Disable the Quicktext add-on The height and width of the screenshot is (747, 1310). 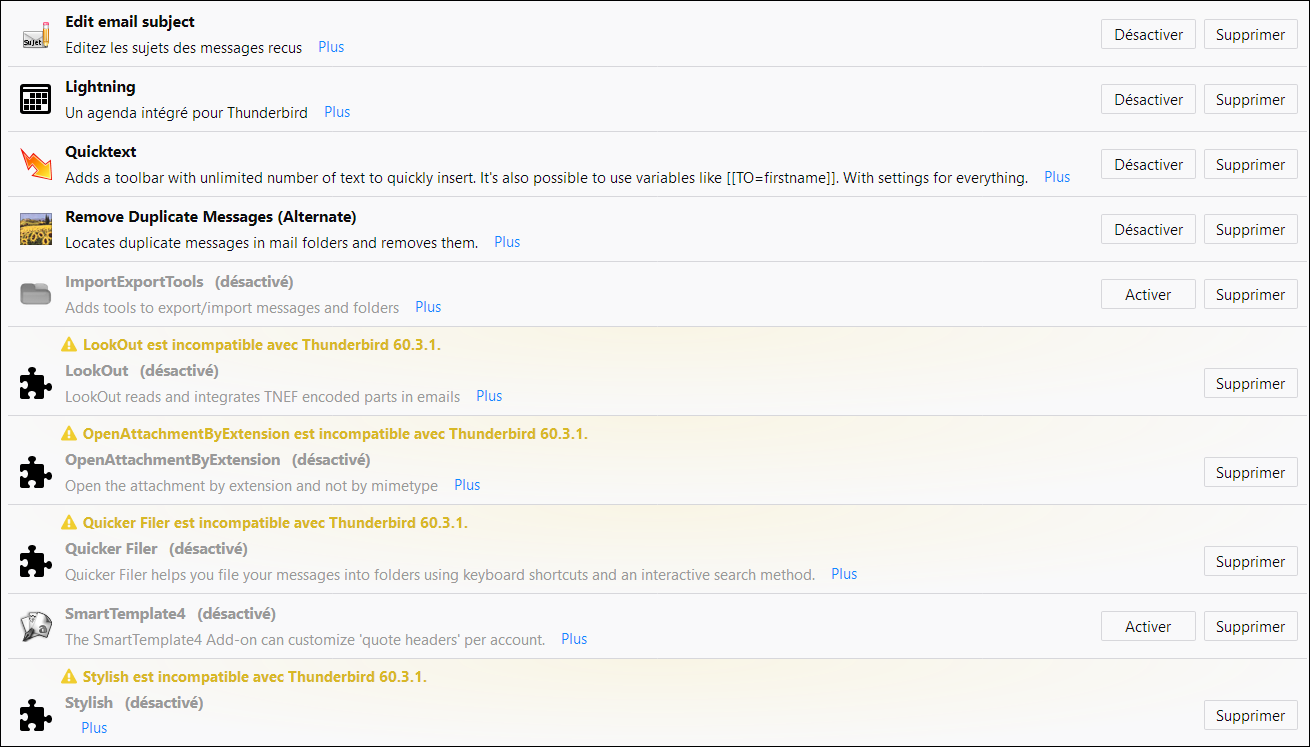point(1148,165)
